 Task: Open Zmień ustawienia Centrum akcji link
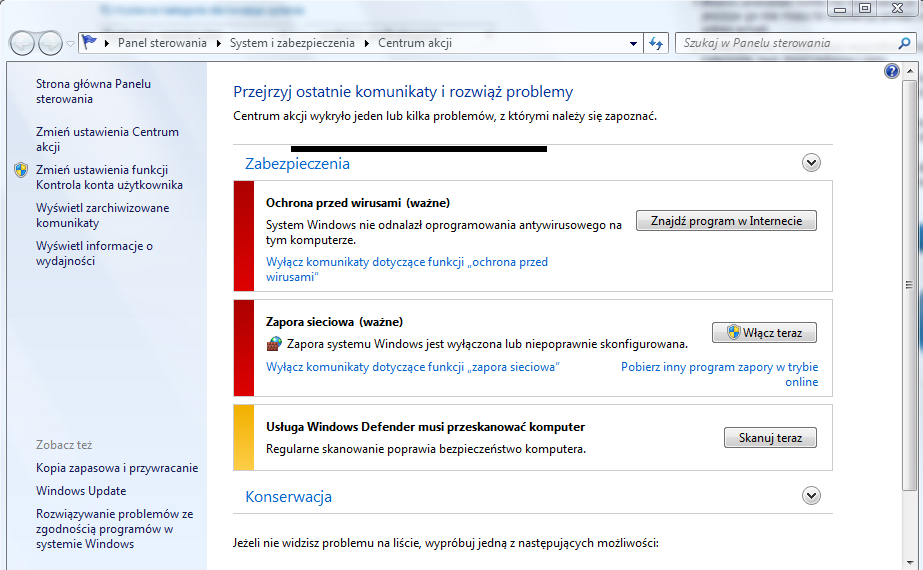point(107,140)
